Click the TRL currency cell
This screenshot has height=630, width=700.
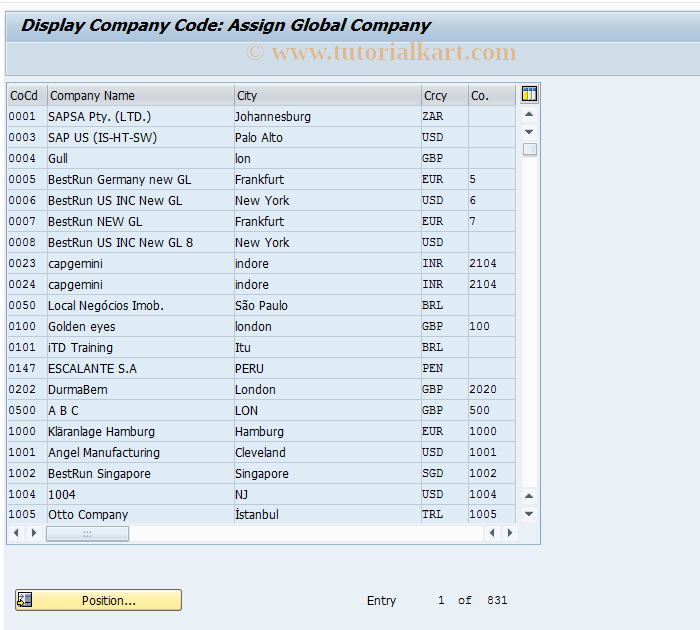[445, 514]
